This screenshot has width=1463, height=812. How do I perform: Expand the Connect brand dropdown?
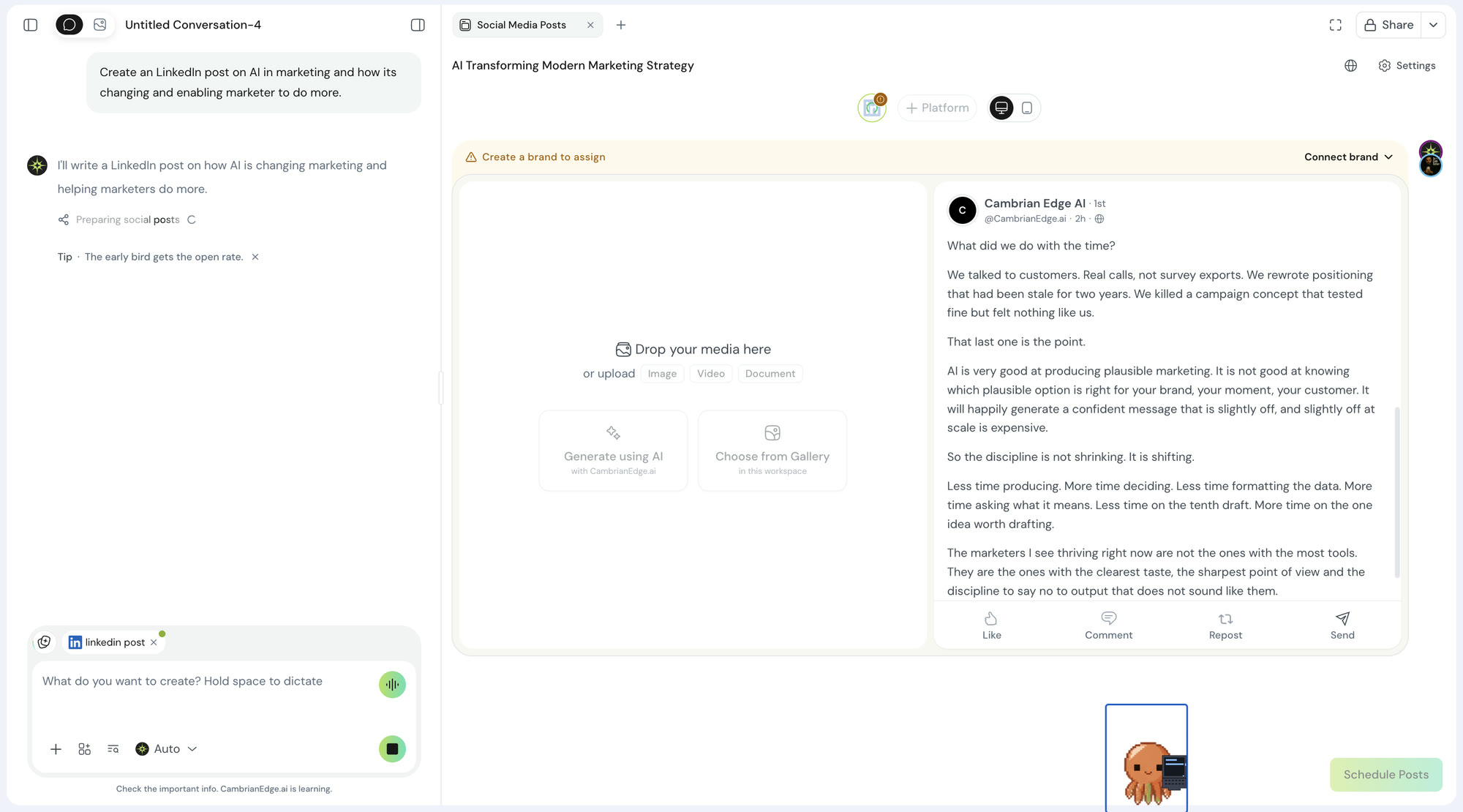(x=1348, y=157)
